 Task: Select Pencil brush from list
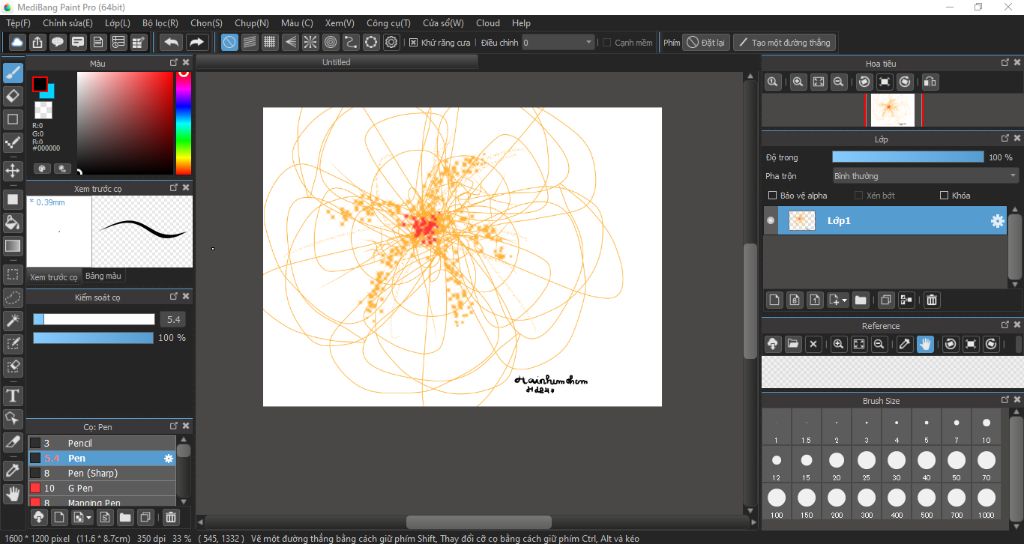tap(102, 443)
